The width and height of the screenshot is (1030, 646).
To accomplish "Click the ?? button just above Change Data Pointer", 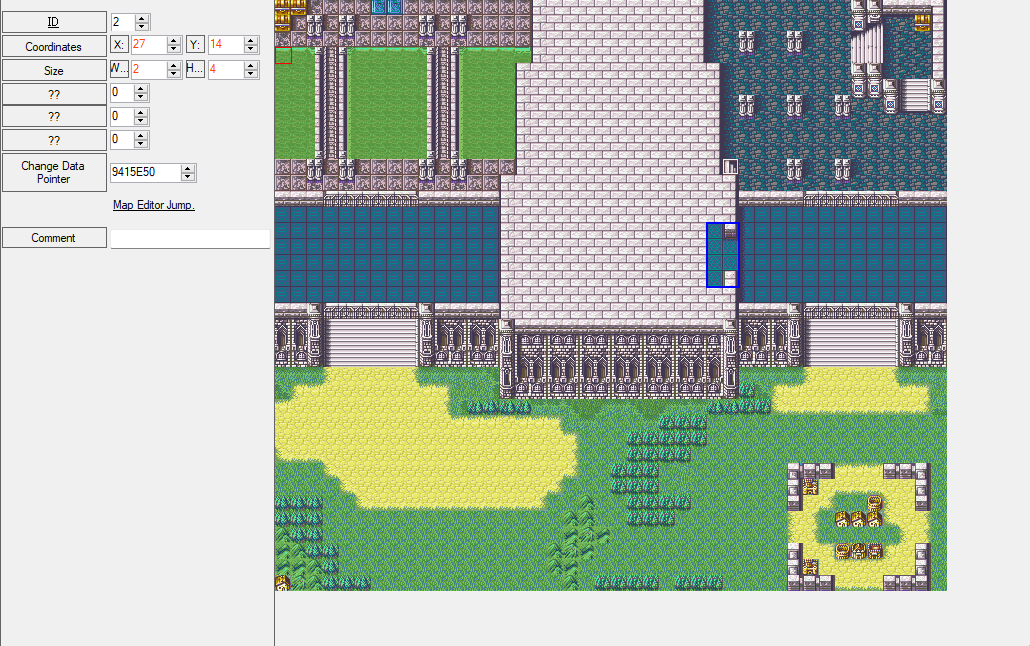I will (x=54, y=140).
